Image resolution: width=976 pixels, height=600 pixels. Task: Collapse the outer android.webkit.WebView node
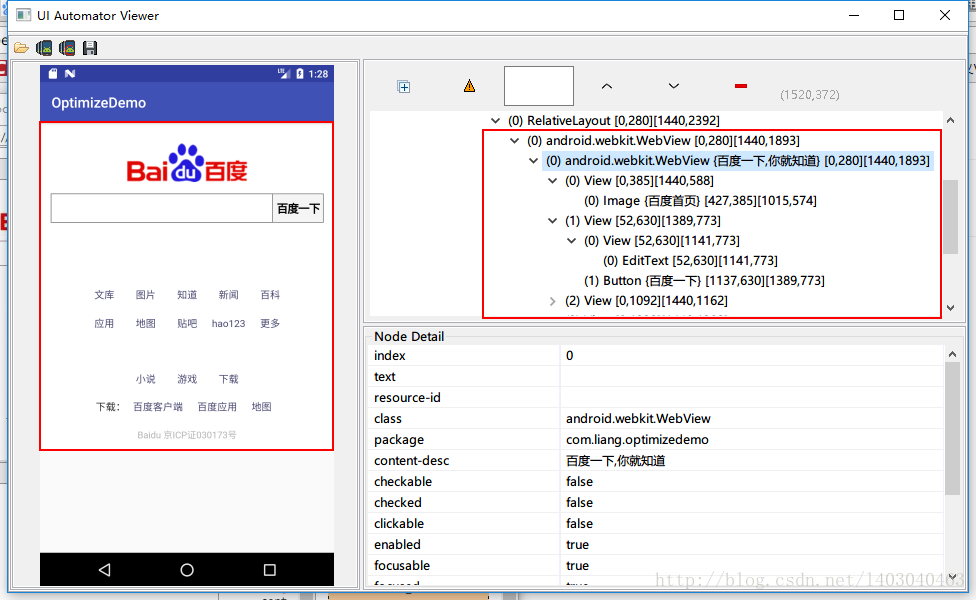[x=515, y=141]
